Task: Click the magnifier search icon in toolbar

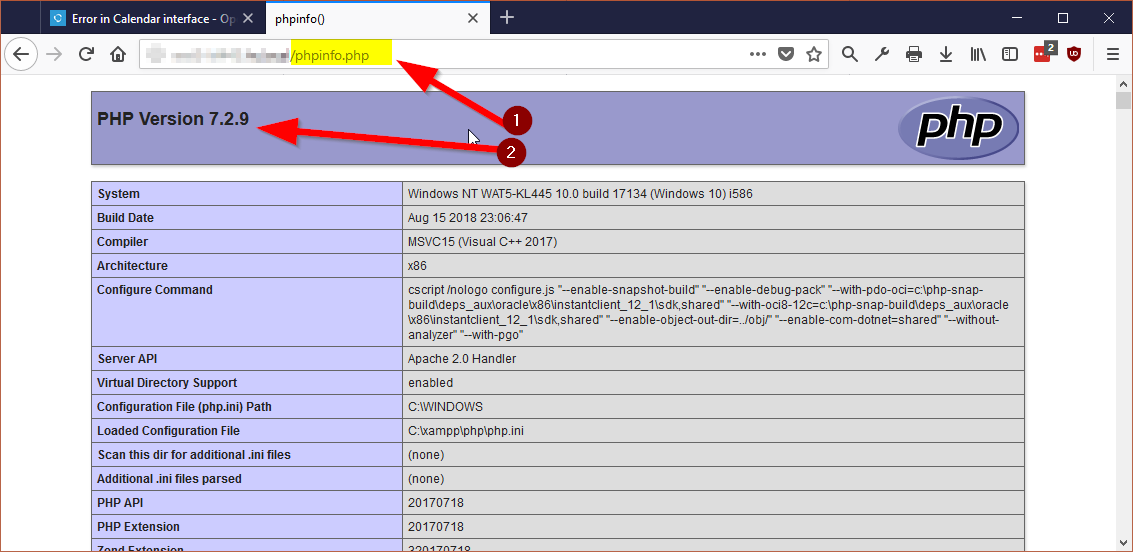Action: 850,54
